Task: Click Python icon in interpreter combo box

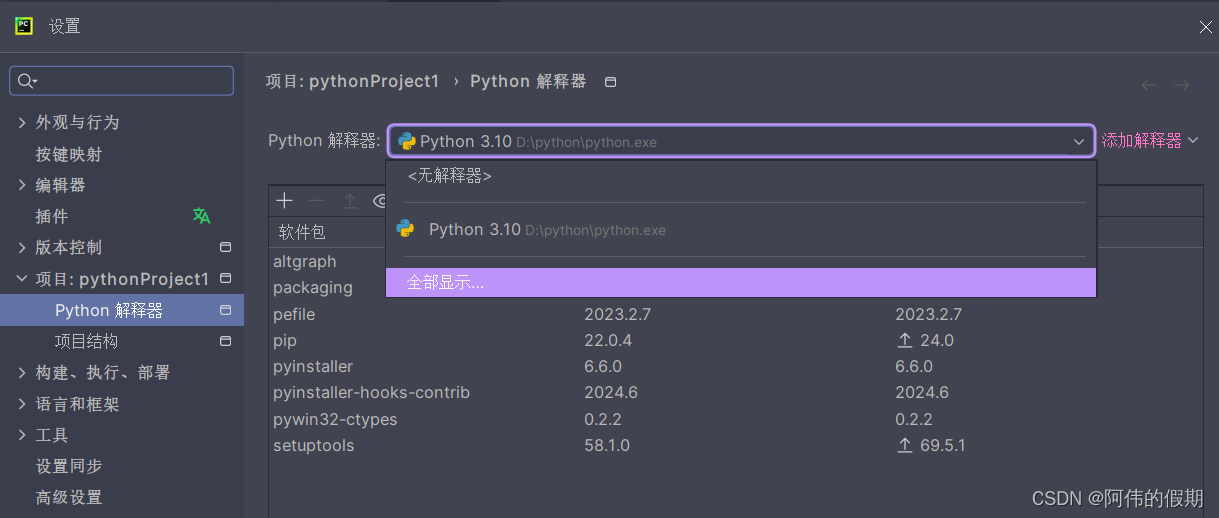Action: (x=406, y=141)
